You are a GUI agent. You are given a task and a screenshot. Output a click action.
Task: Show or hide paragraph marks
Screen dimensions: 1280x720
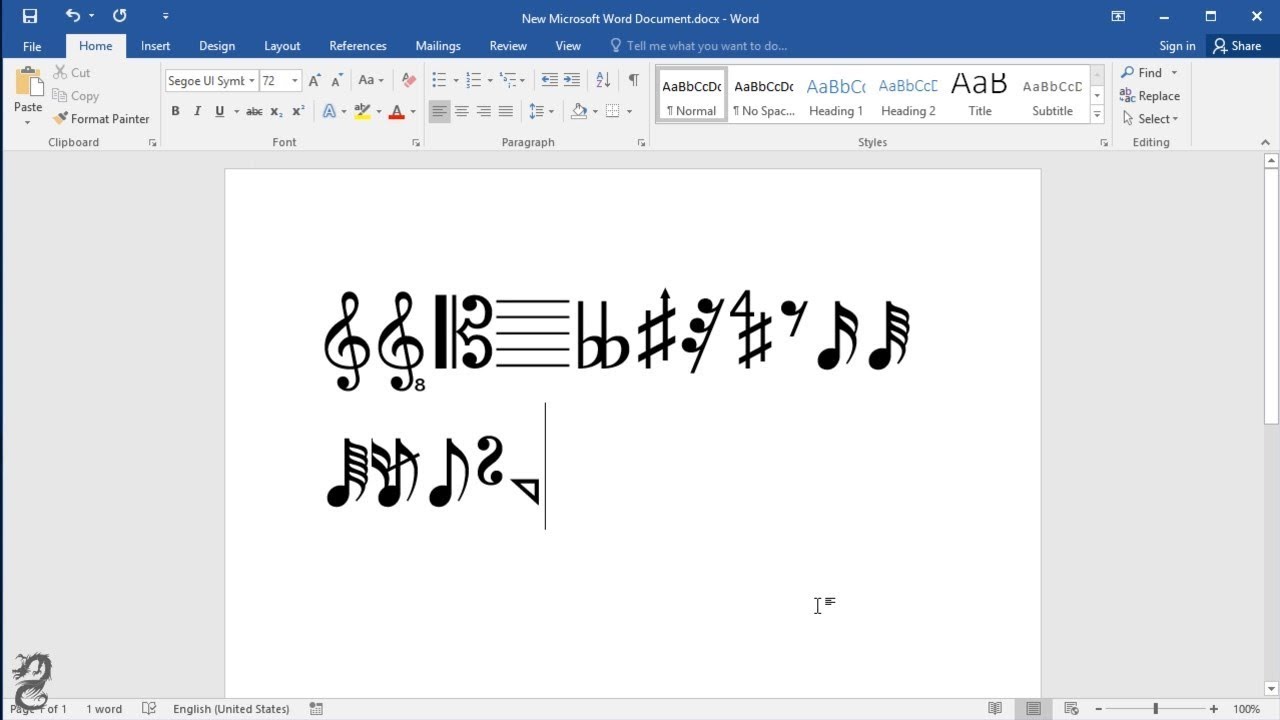pyautogui.click(x=633, y=81)
